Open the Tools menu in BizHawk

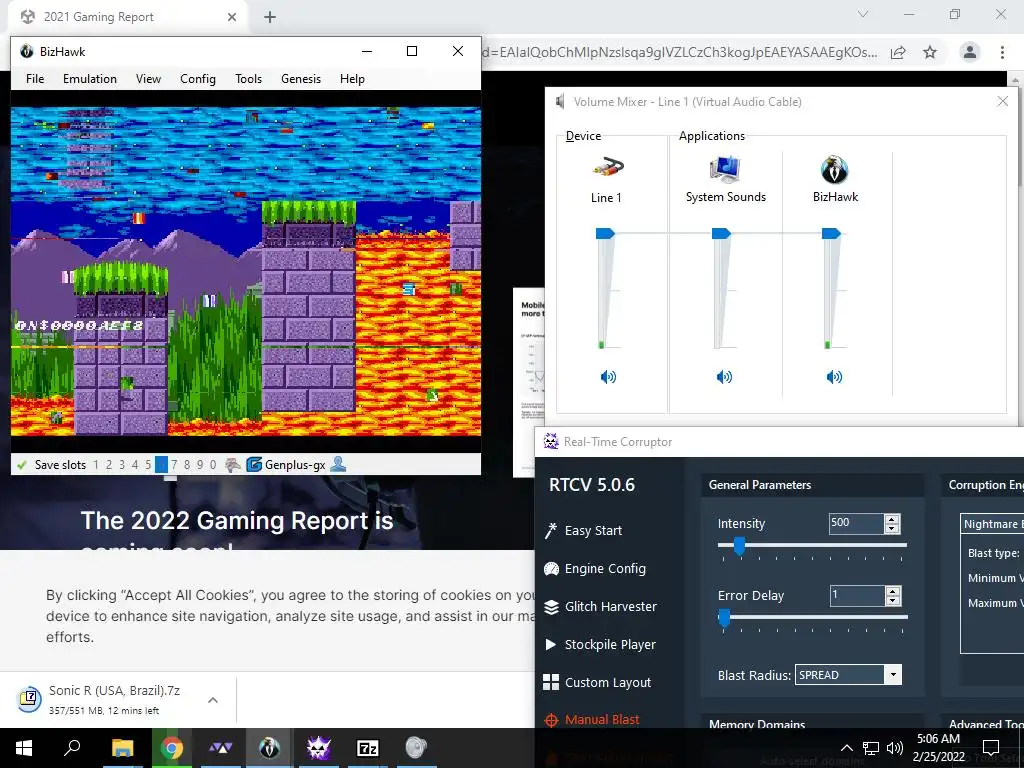248,79
